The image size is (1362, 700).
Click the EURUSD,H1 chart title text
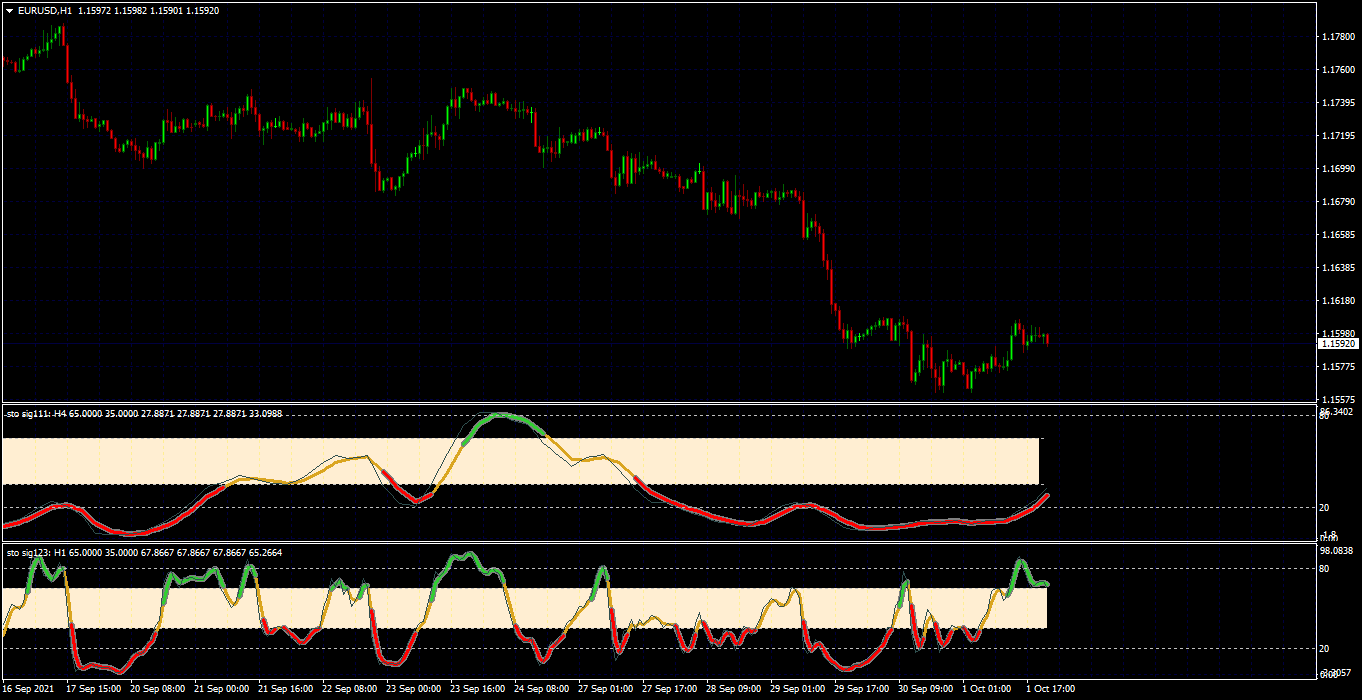(45, 11)
